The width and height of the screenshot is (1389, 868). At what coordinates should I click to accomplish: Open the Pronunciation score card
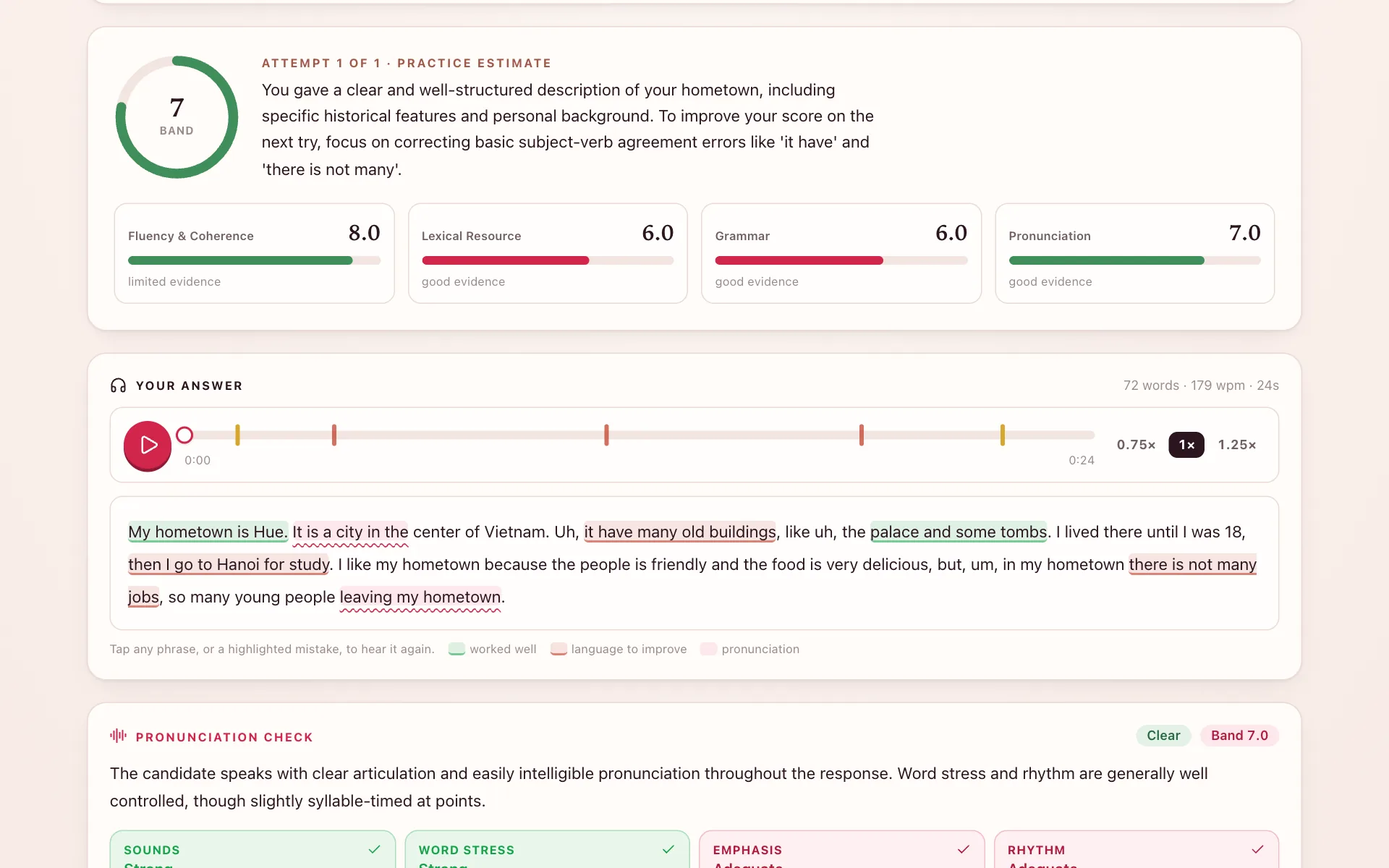1134,253
